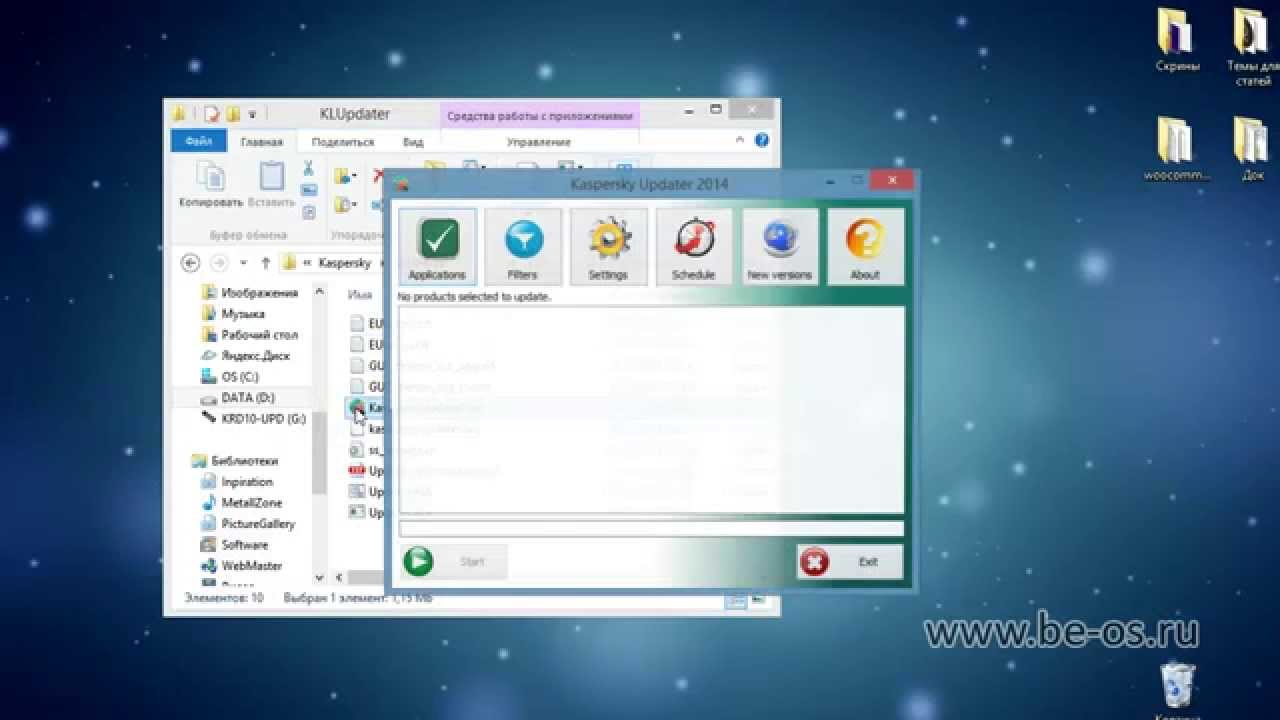Switch to large icons view in status bar
This screenshot has height=720, width=1280.
pos(760,600)
